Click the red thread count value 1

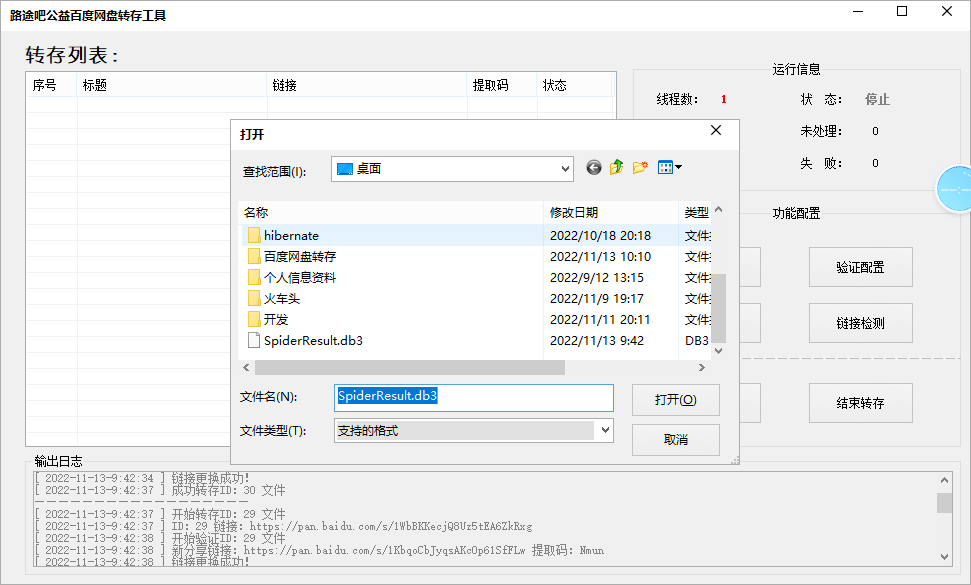coord(723,99)
